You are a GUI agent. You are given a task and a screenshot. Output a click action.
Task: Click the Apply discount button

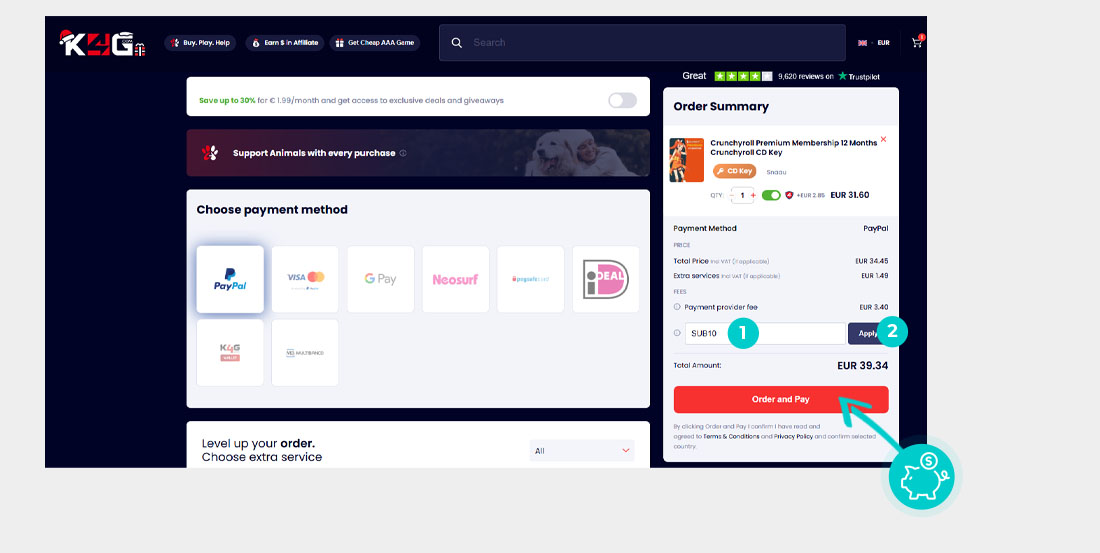click(x=868, y=333)
